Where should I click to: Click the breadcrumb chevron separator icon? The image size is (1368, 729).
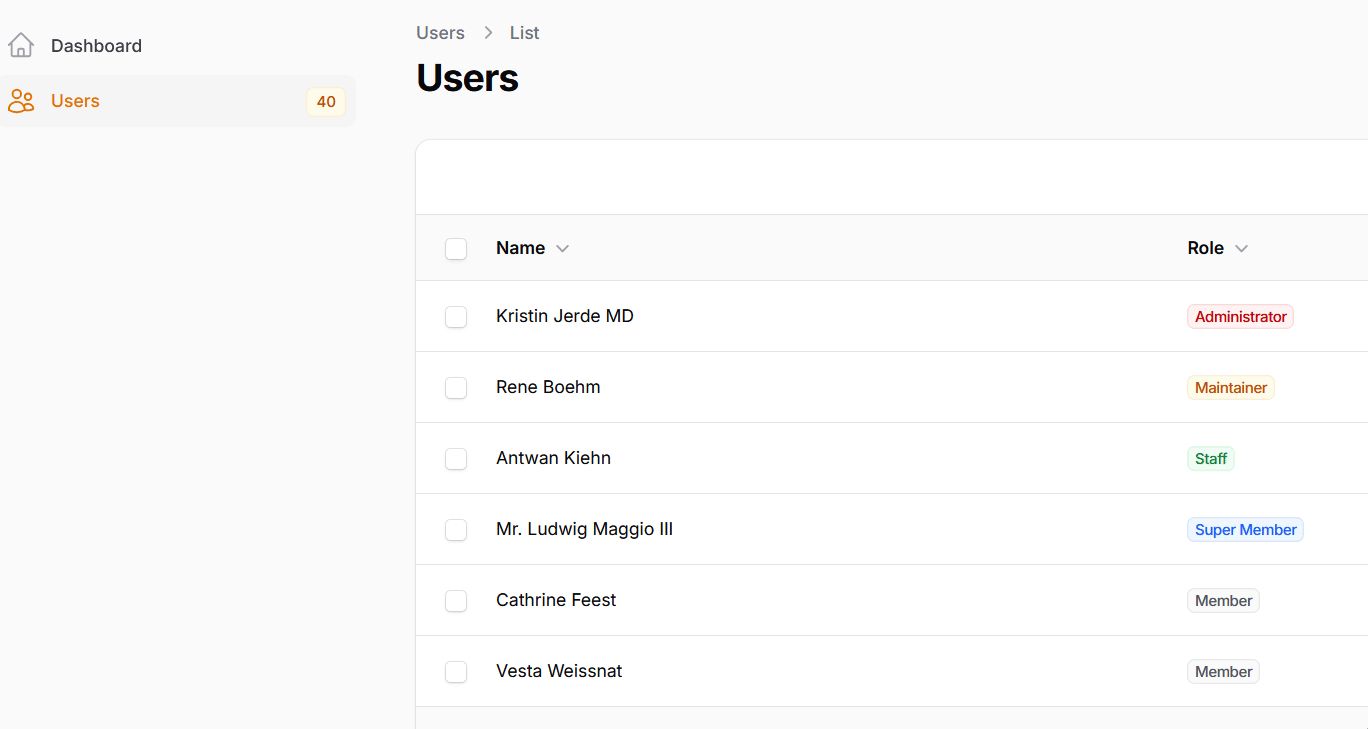coord(488,33)
